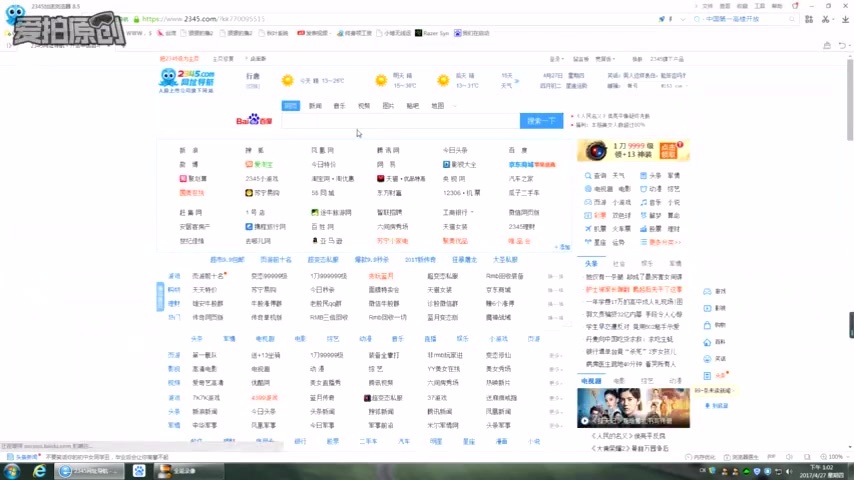Select the 贴吧 search tab

pyautogui.click(x=413, y=106)
